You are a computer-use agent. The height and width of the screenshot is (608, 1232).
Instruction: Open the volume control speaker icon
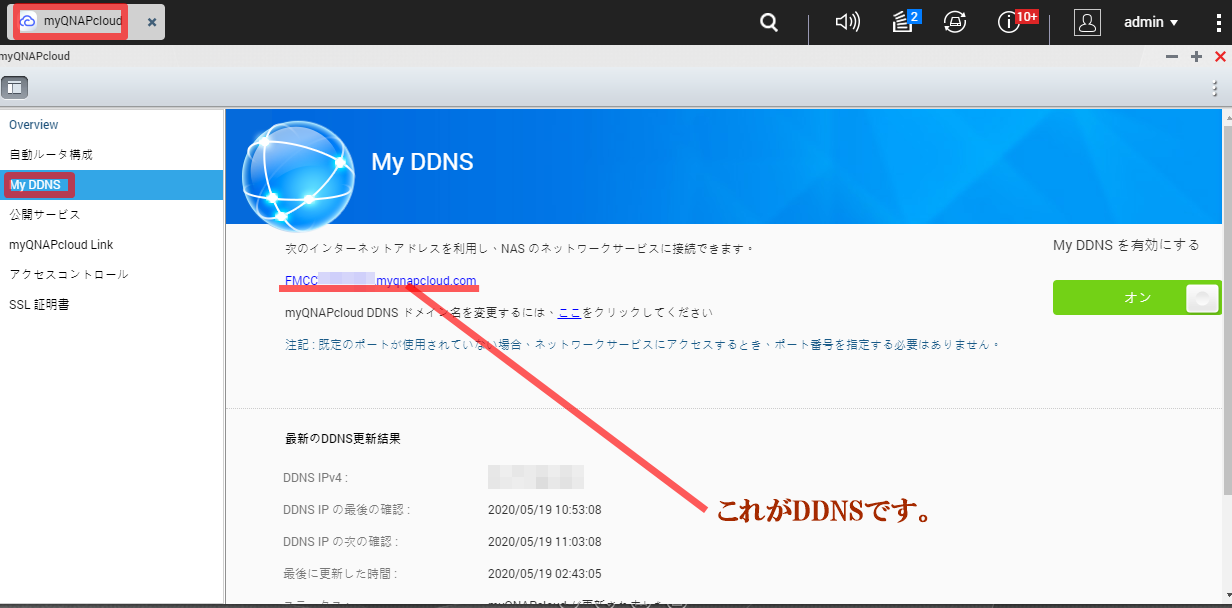847,22
